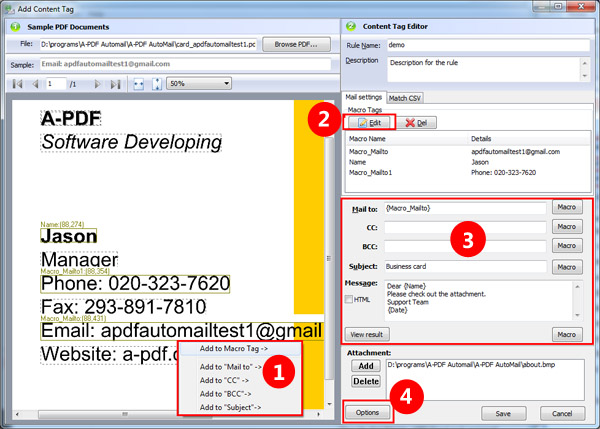Select the A-PDF heading text block
The width and height of the screenshot is (600, 429).
[x=71, y=119]
